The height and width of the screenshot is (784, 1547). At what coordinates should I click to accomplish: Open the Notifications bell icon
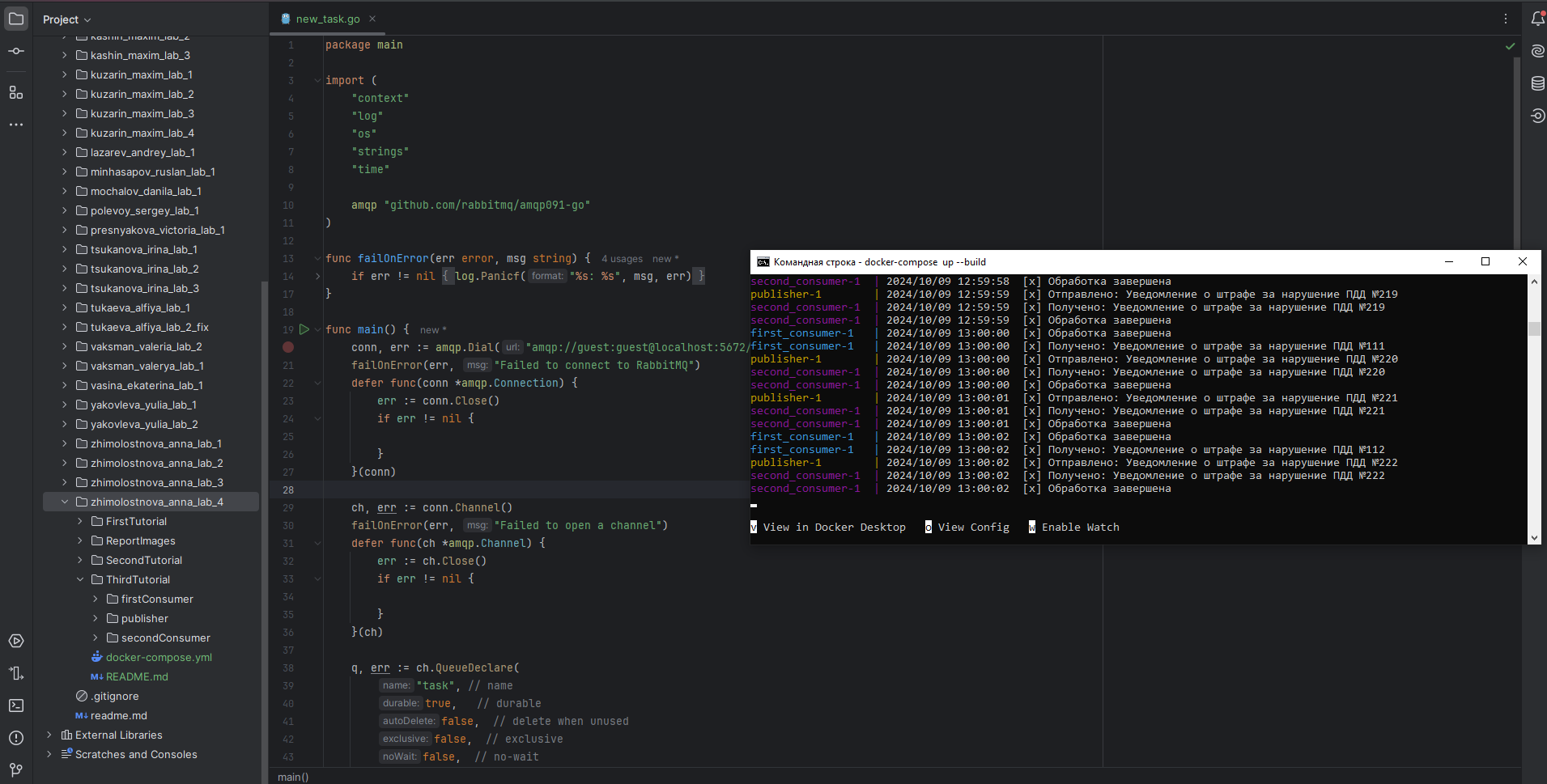(1537, 19)
